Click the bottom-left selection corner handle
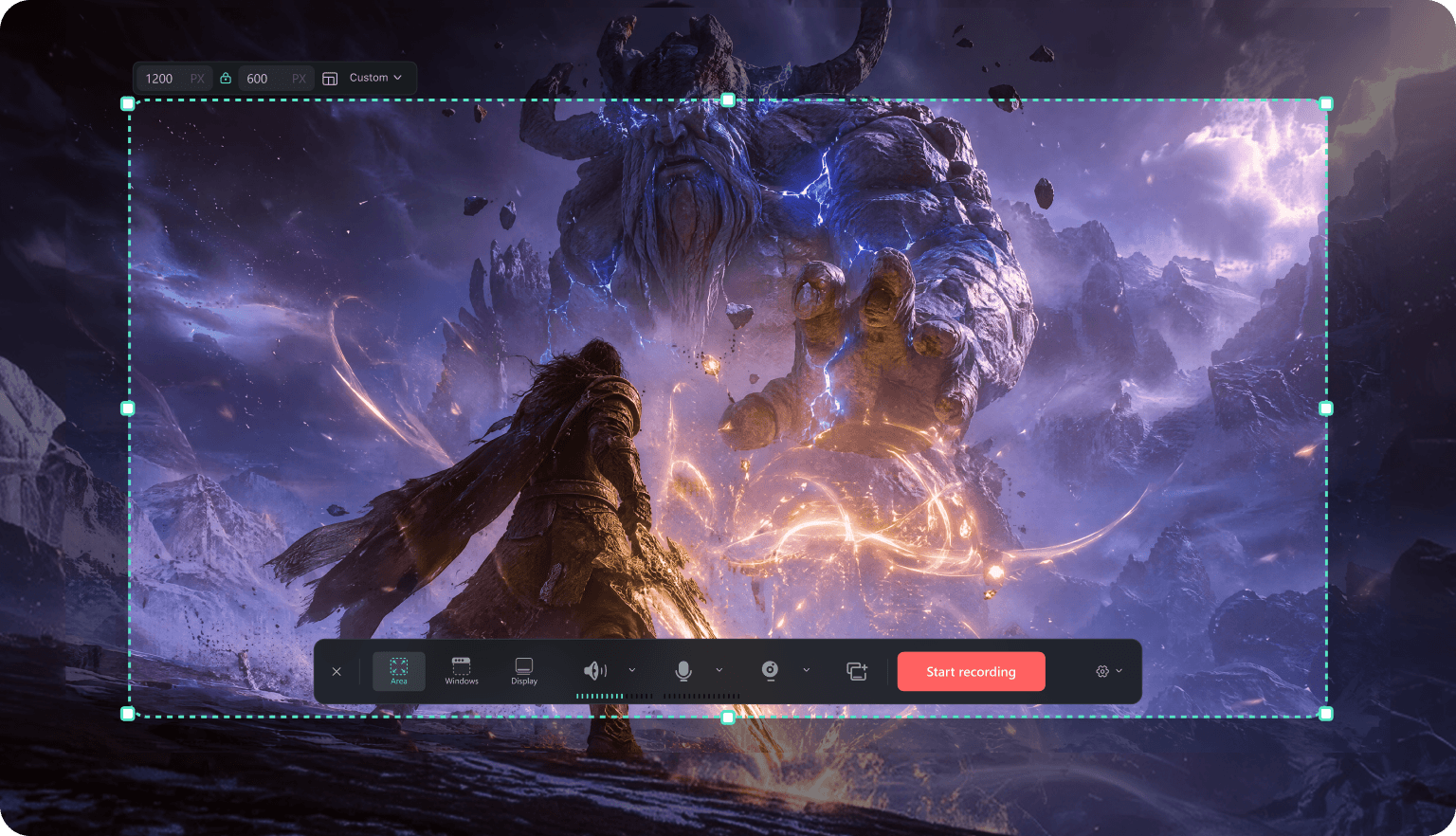 tap(128, 714)
